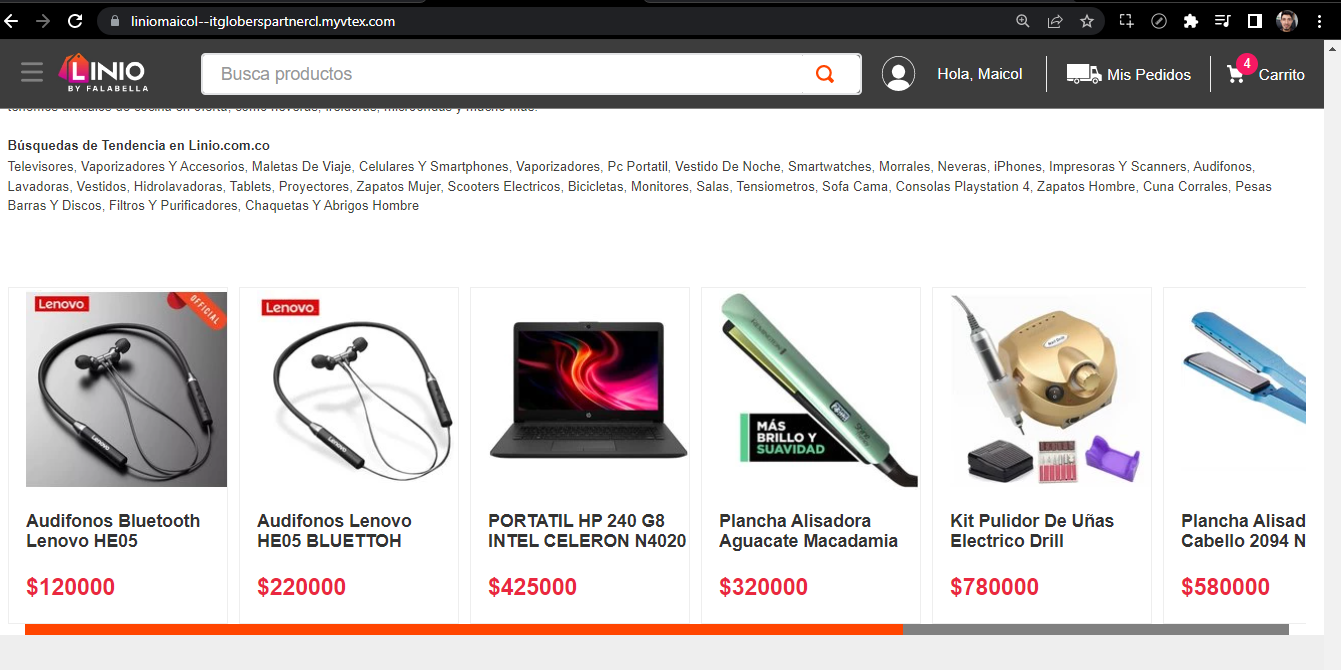Image resolution: width=1341 pixels, height=670 pixels.
Task: Bookmark page with the star icon
Action: click(x=1087, y=21)
